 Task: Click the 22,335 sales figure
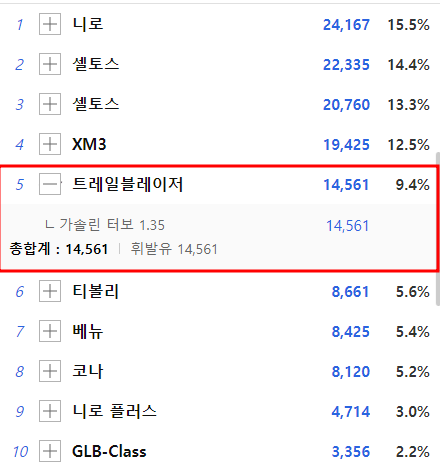tap(346, 65)
